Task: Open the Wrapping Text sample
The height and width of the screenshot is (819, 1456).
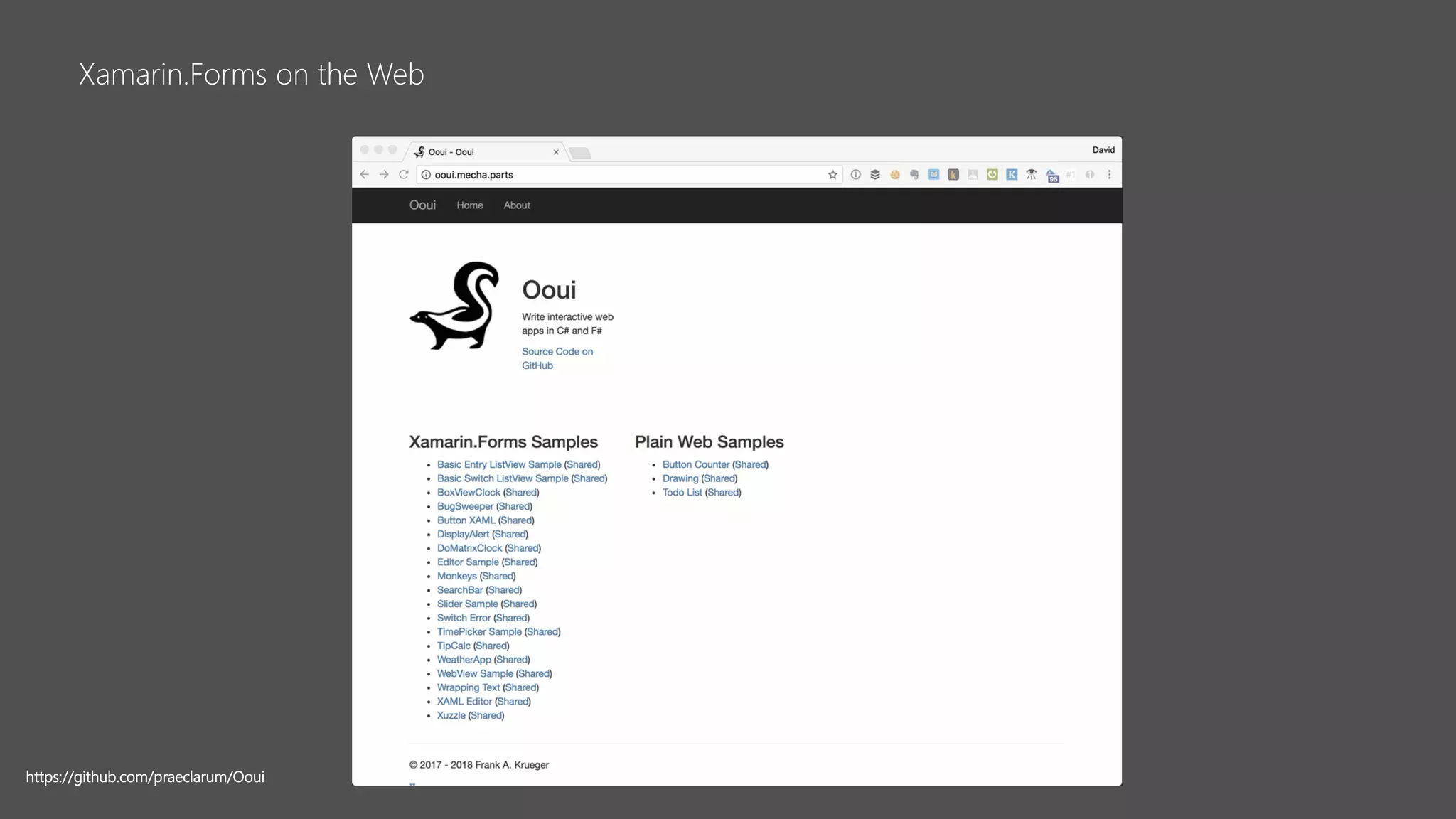Action: pyautogui.click(x=469, y=687)
